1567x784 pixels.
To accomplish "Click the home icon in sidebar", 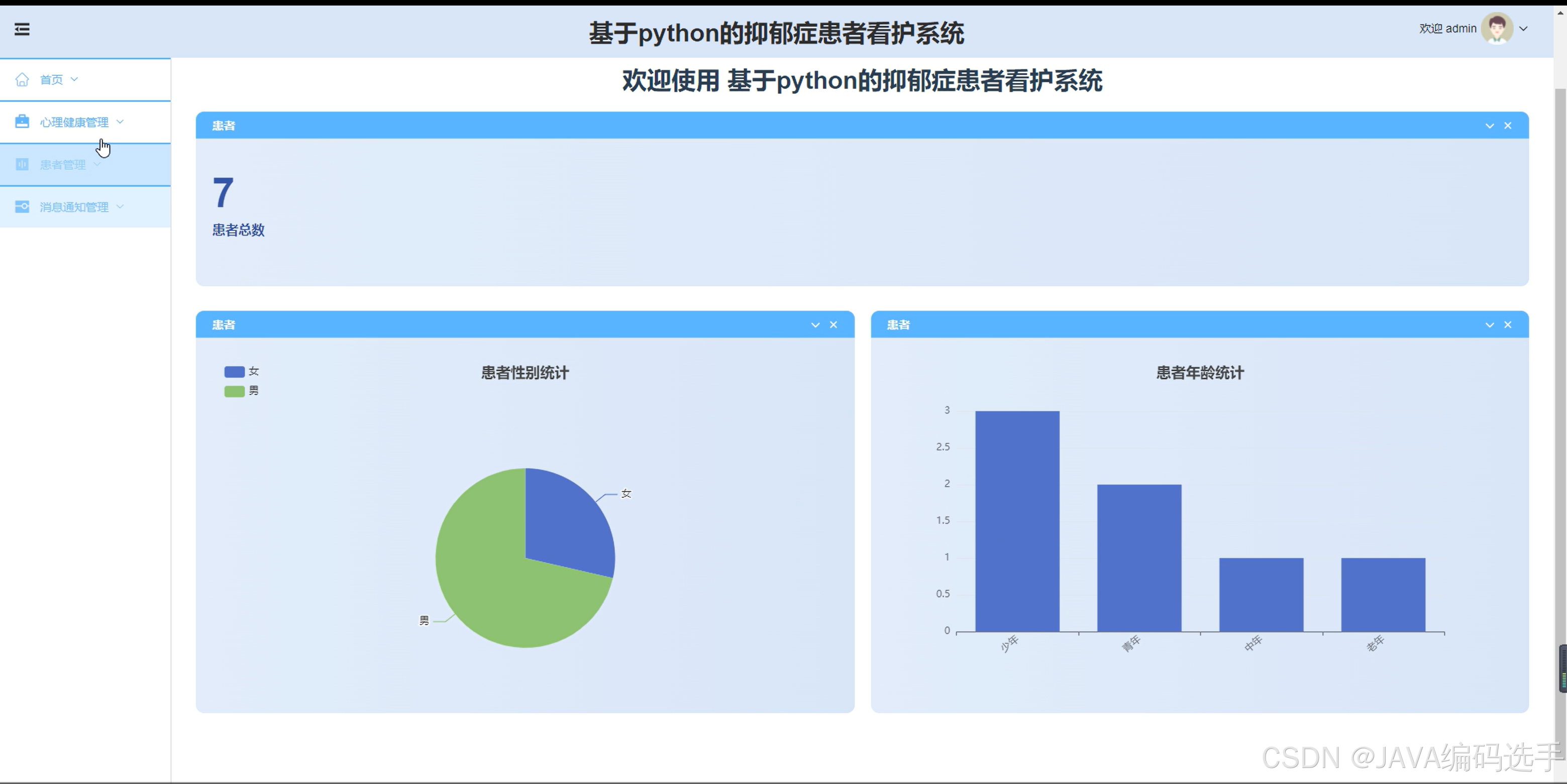I will (22, 80).
